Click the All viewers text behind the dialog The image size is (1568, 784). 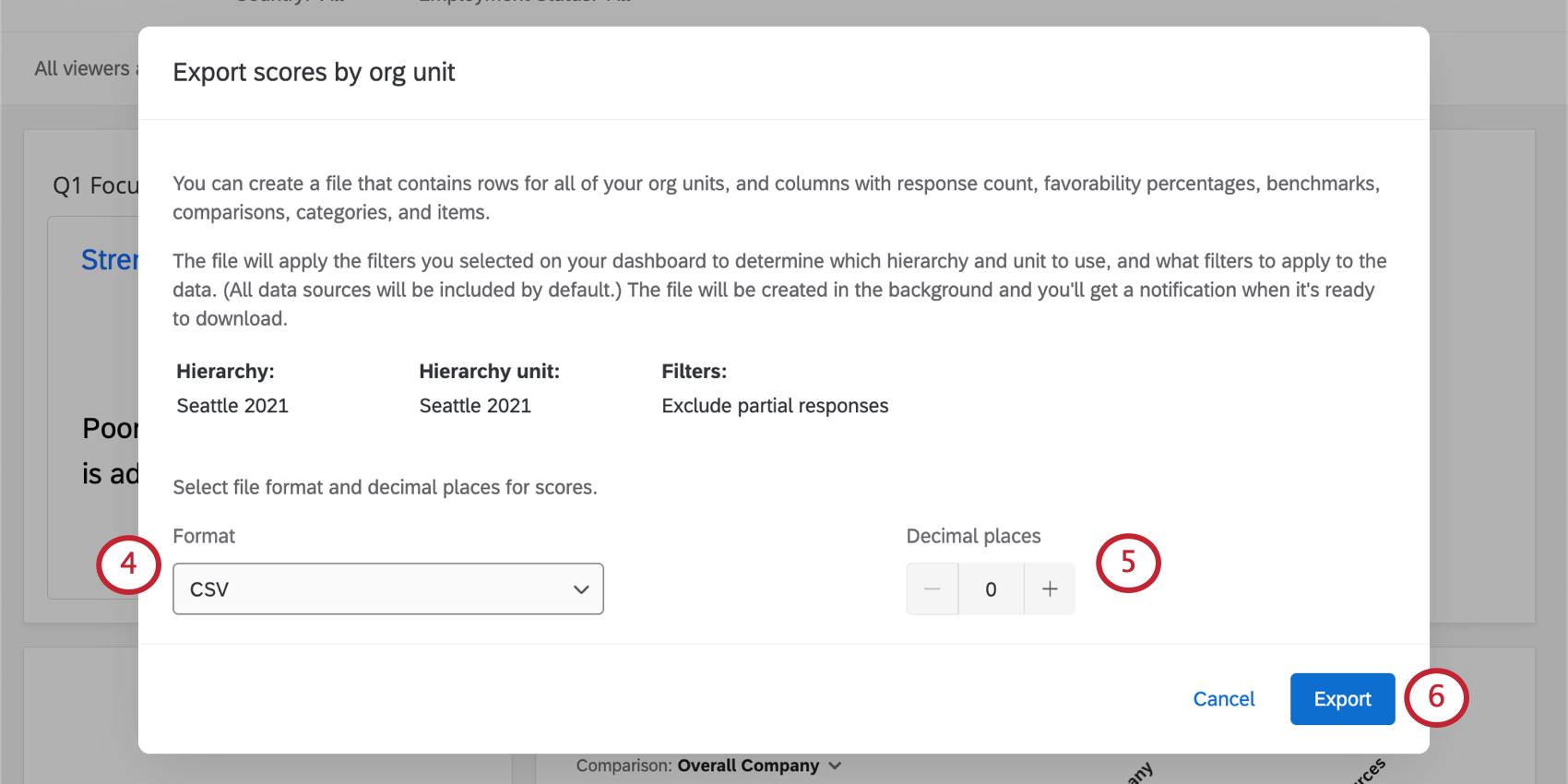pyautogui.click(x=83, y=68)
